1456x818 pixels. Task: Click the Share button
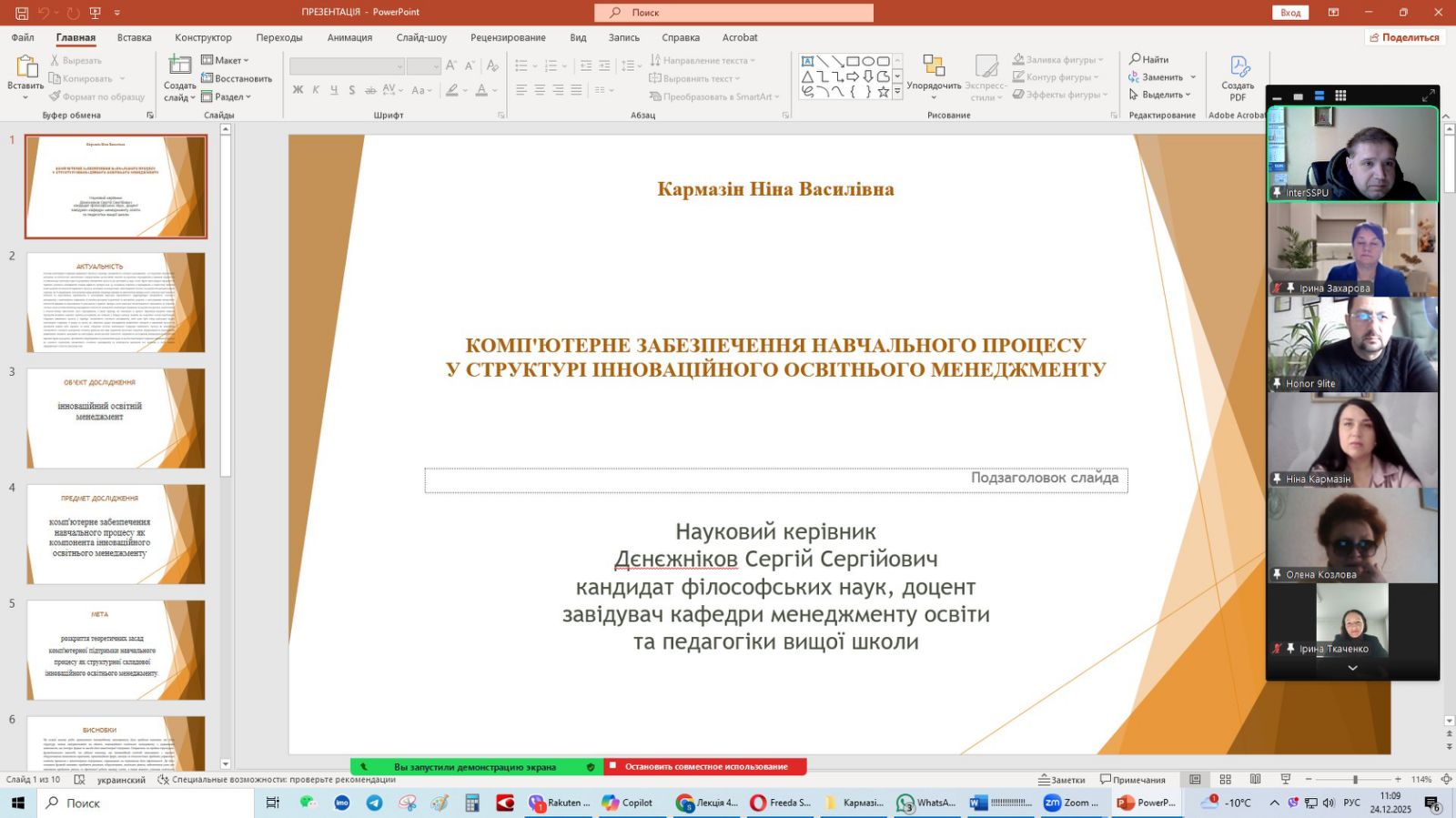pos(1403,37)
